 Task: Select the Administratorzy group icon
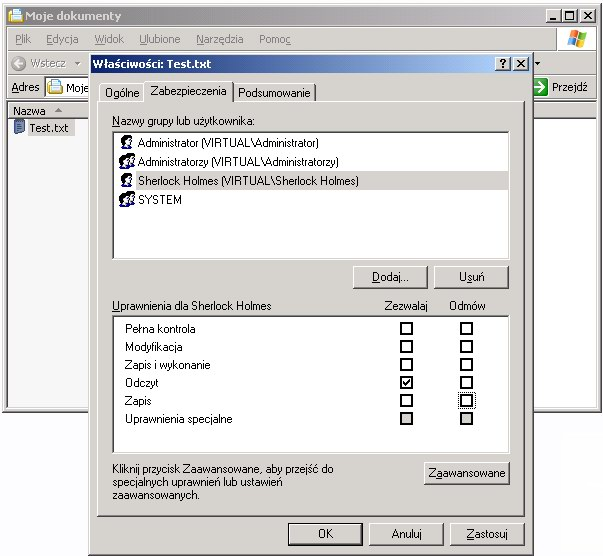pyautogui.click(x=127, y=162)
